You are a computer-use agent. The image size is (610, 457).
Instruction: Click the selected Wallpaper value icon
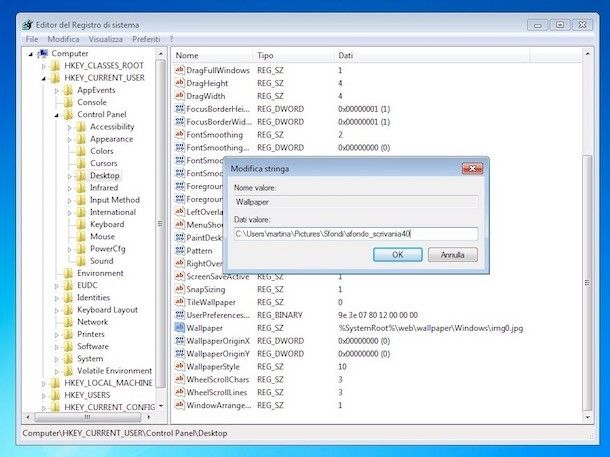point(179,327)
